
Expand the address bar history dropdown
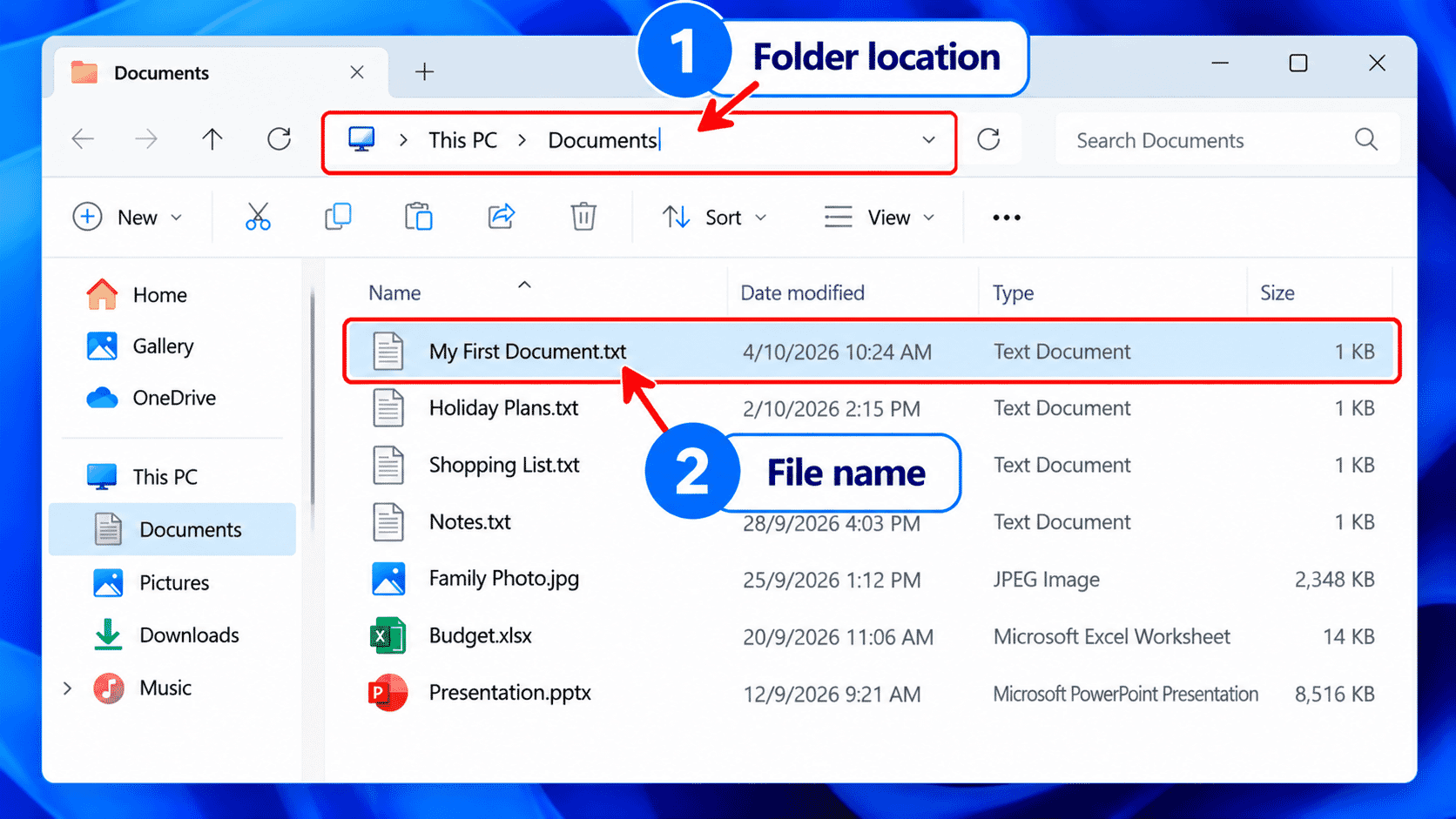(929, 140)
